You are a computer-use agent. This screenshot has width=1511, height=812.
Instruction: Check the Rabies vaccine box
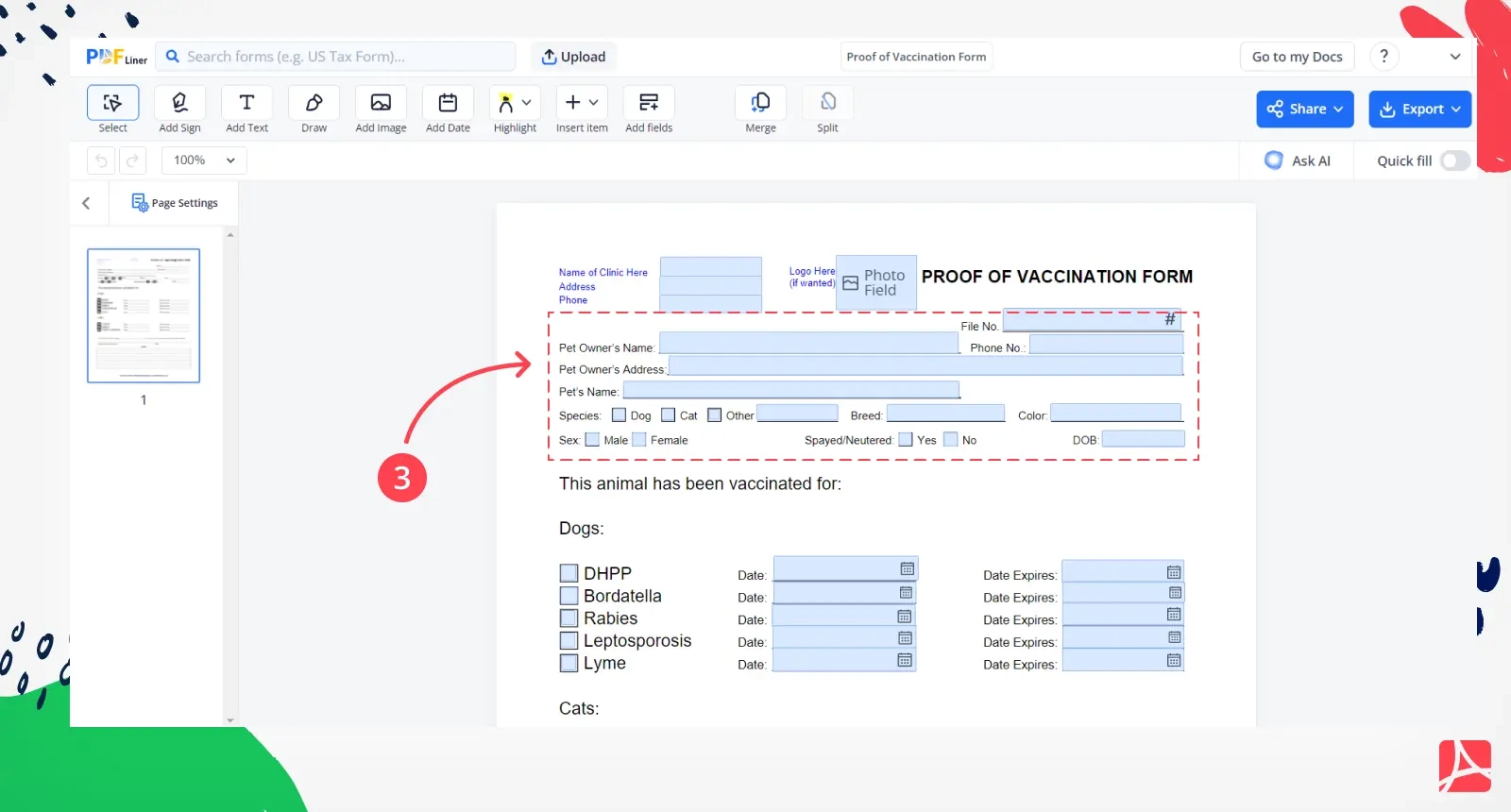click(569, 618)
